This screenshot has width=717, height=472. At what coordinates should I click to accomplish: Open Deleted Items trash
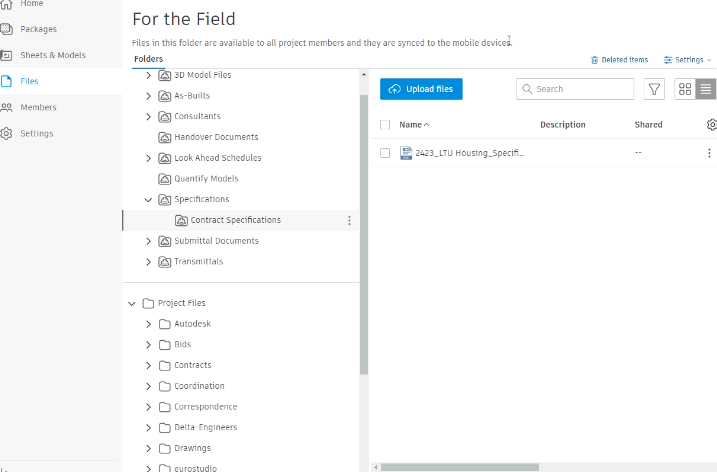tap(619, 60)
